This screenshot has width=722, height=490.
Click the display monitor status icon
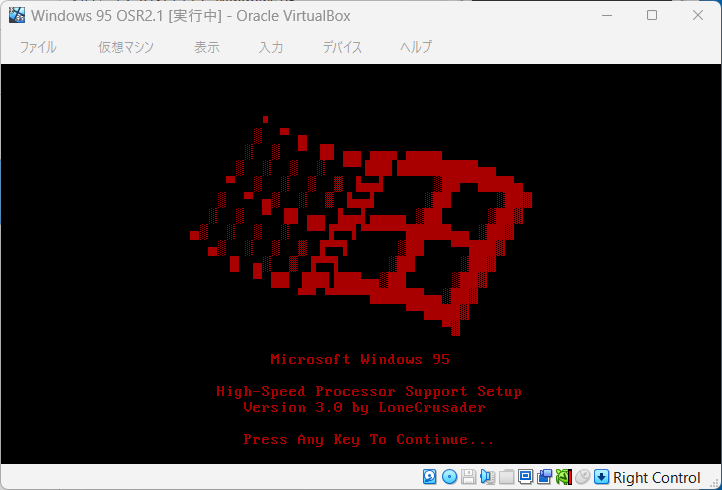coord(525,477)
